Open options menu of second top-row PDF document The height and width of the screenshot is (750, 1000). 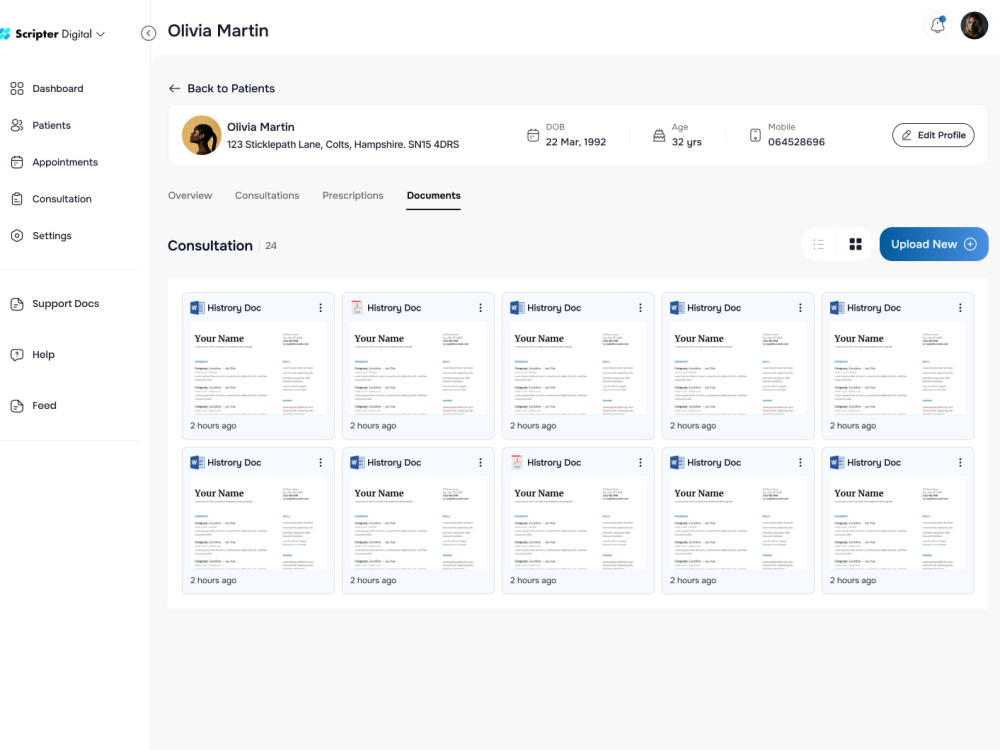coord(481,308)
